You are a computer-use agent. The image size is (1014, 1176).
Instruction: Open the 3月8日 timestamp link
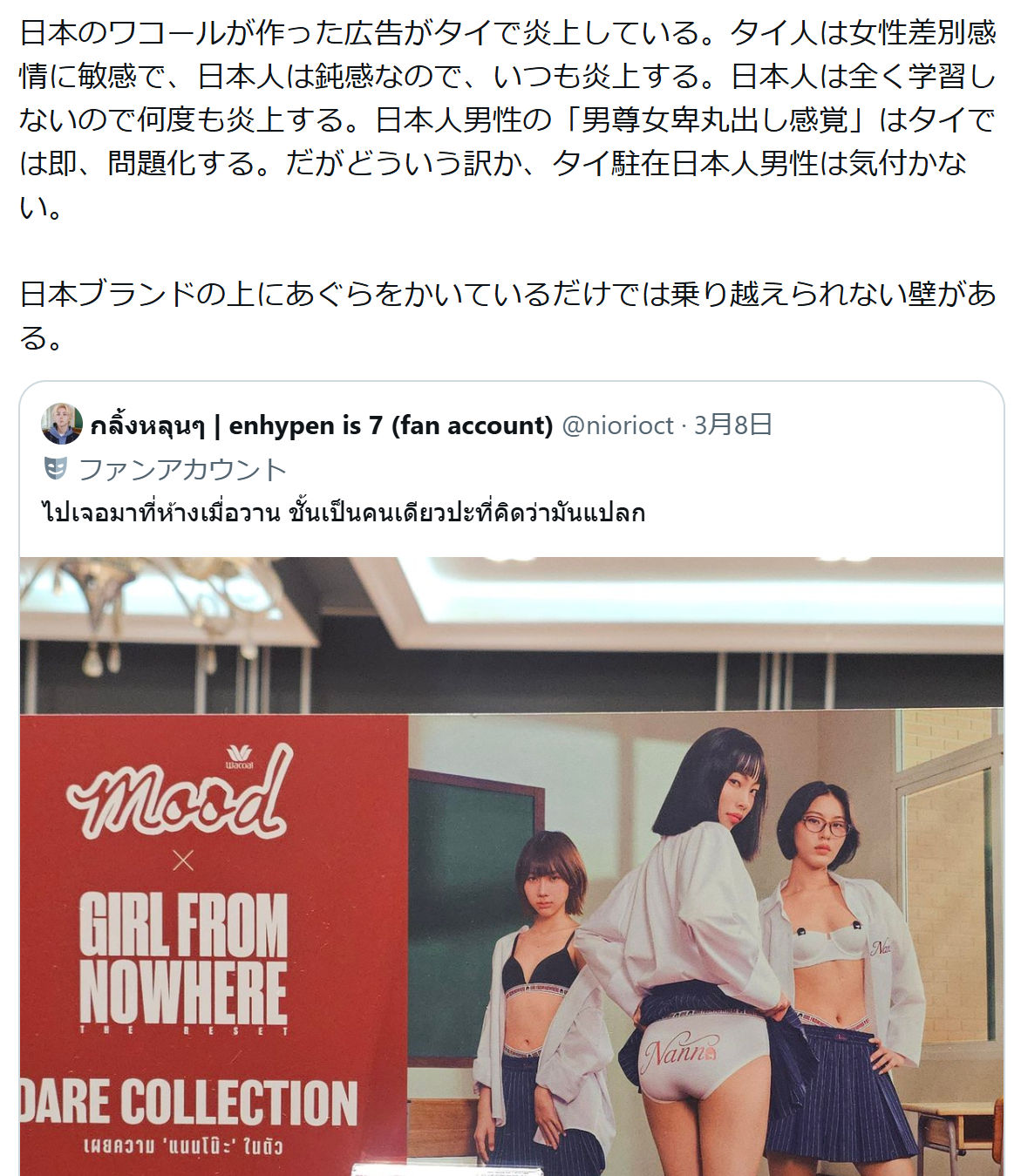pos(733,425)
